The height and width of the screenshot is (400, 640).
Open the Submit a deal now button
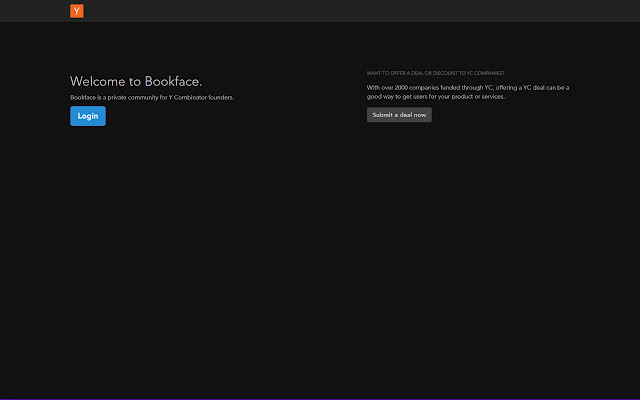(x=399, y=115)
